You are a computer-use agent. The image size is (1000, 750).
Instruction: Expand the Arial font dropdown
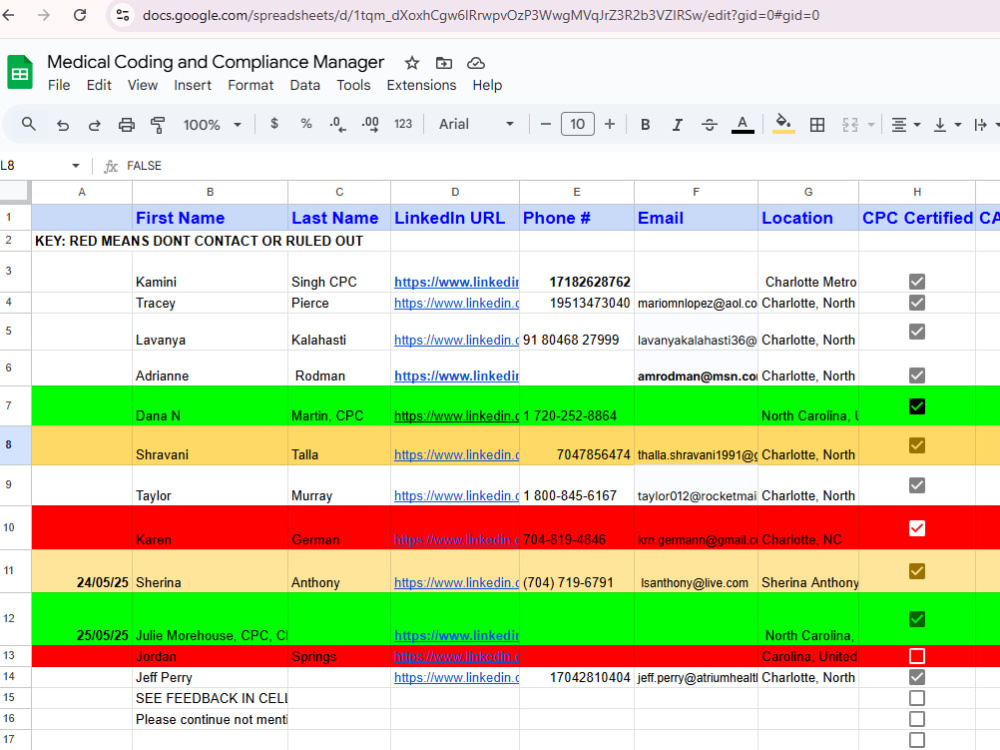[x=476, y=124]
